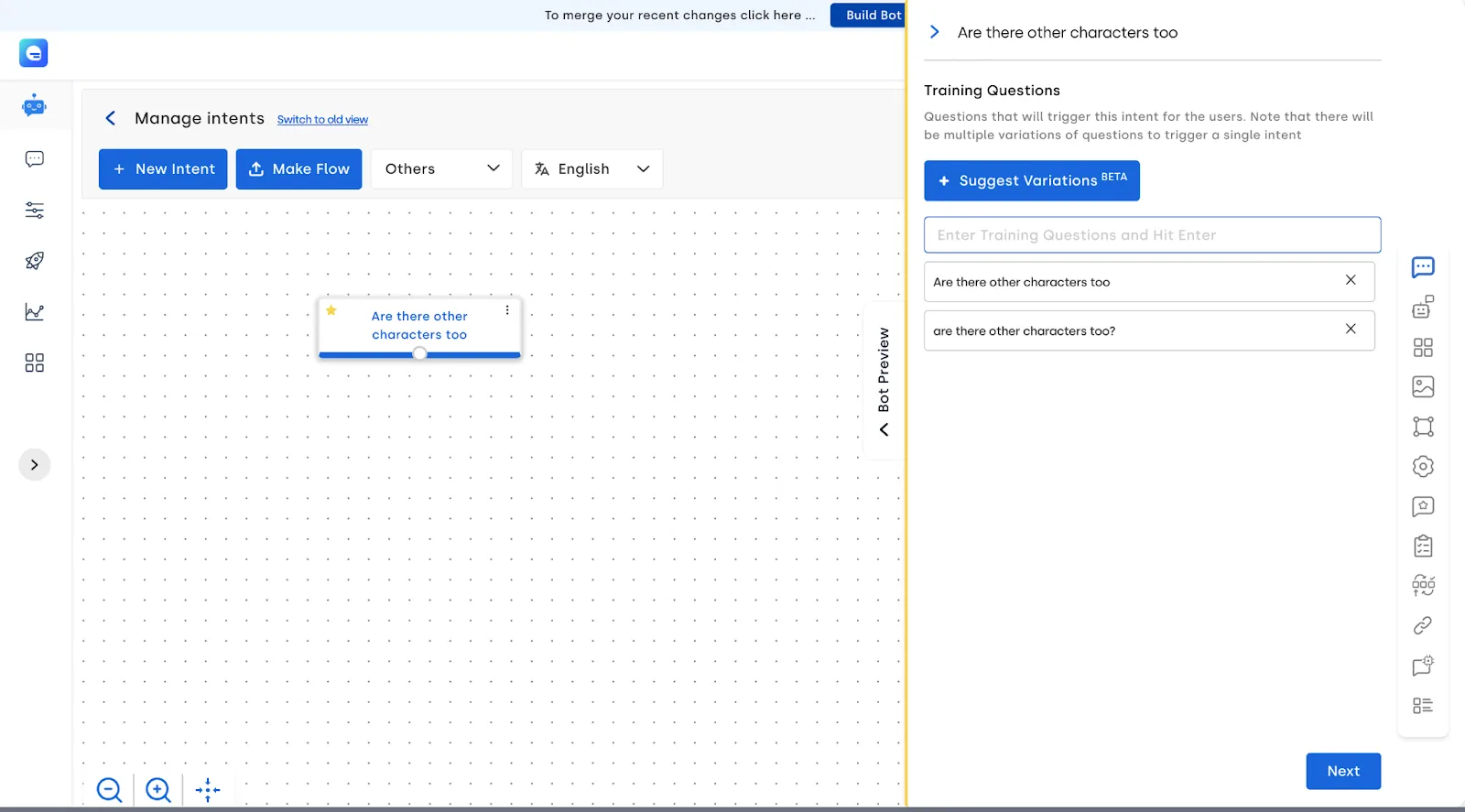
Task: Select the "Are there other characters too" intent node
Action: coord(419,326)
